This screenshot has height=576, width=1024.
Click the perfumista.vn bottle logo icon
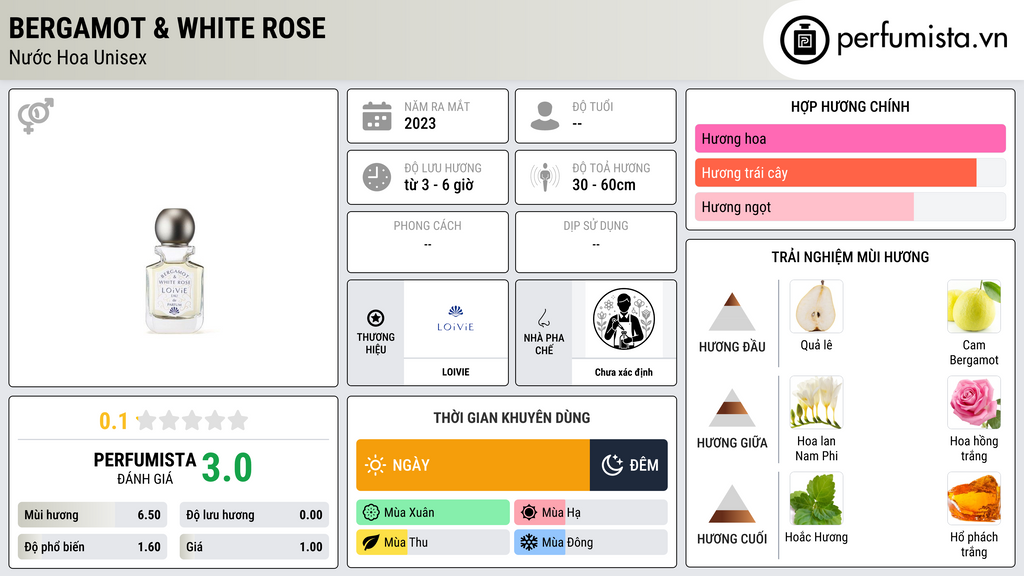pos(805,40)
